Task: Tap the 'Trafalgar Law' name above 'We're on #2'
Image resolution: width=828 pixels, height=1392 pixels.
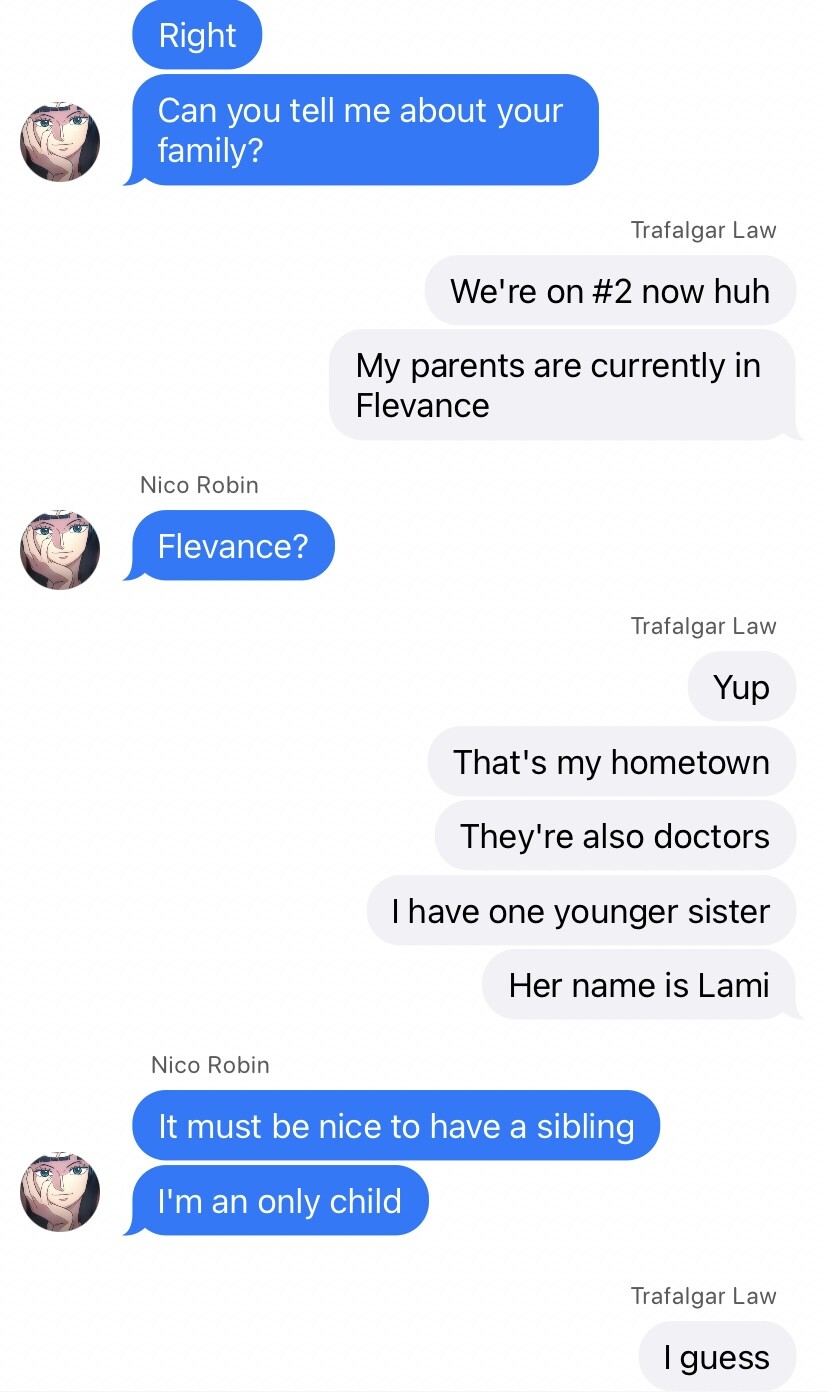Action: coord(703,230)
